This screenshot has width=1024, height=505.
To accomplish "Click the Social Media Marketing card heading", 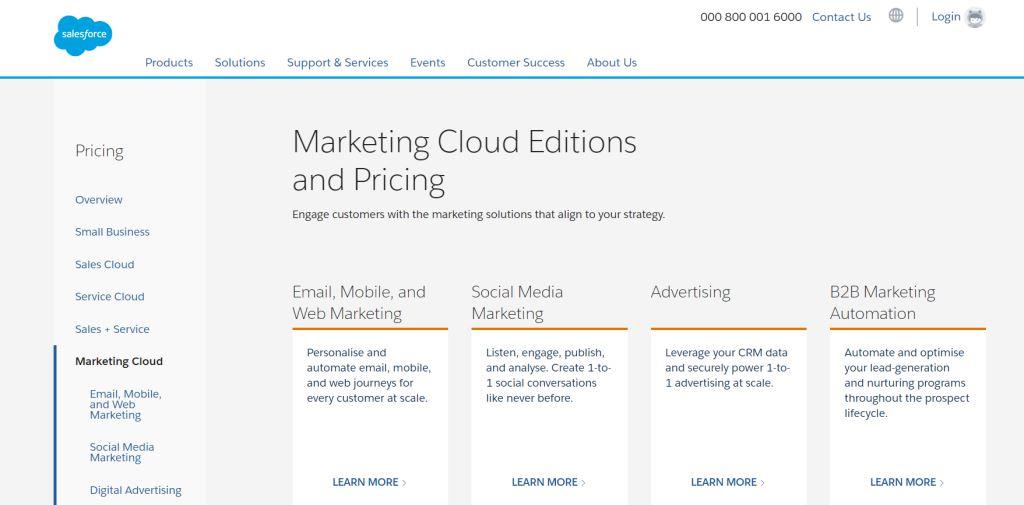I will [517, 302].
